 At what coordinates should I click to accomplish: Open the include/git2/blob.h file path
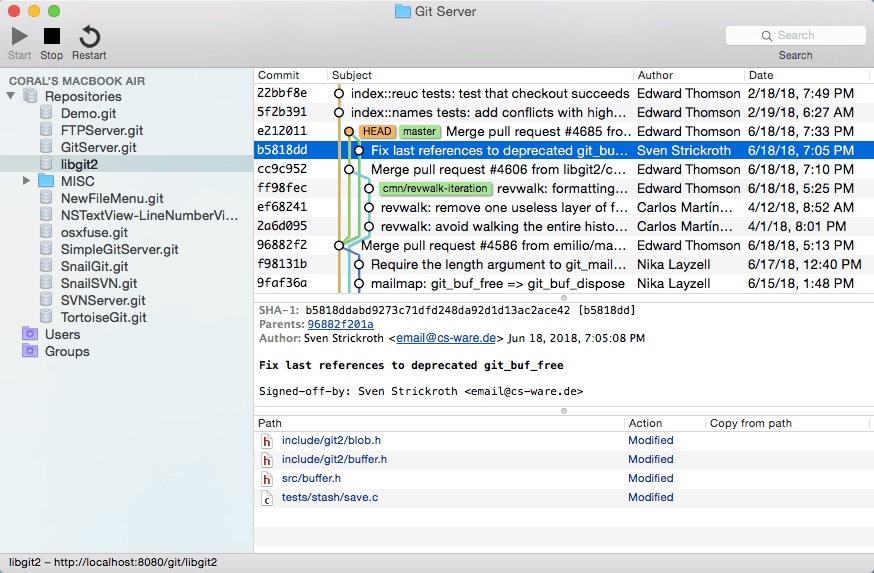331,440
